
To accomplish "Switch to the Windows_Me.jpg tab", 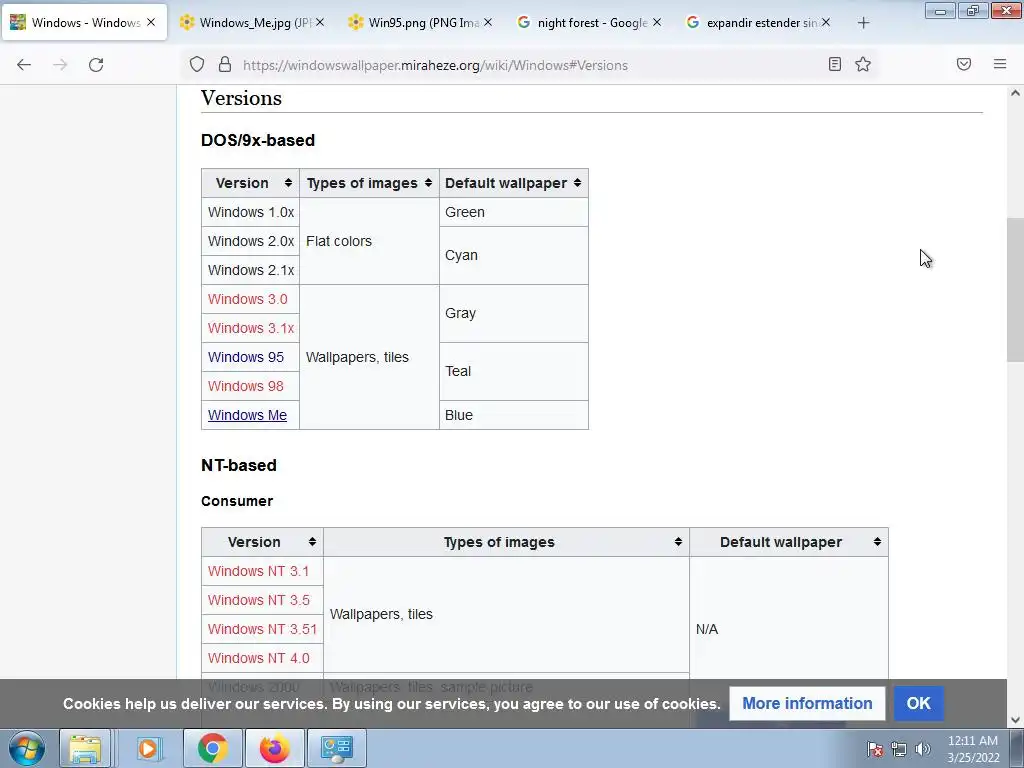I will tap(252, 22).
